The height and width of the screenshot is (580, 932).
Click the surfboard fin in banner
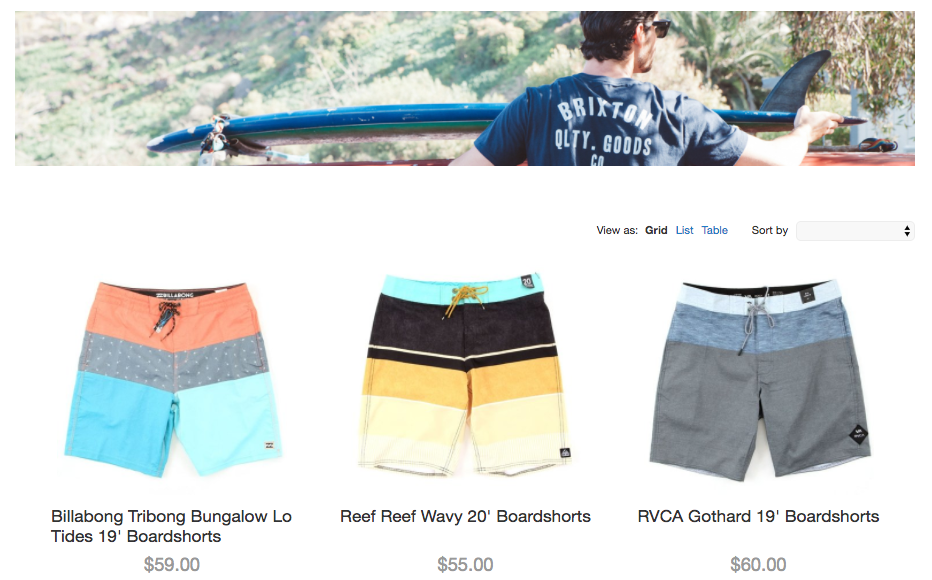point(794,81)
